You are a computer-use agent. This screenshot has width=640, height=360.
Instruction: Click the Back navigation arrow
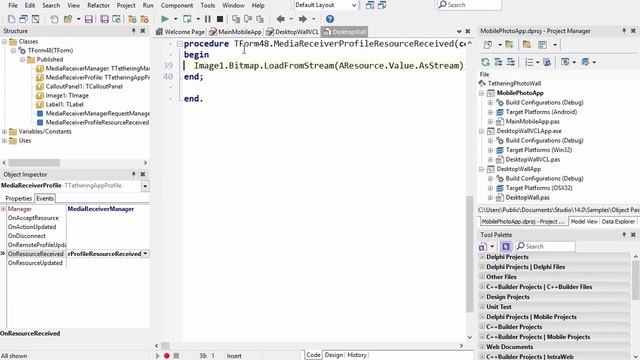click(280, 19)
